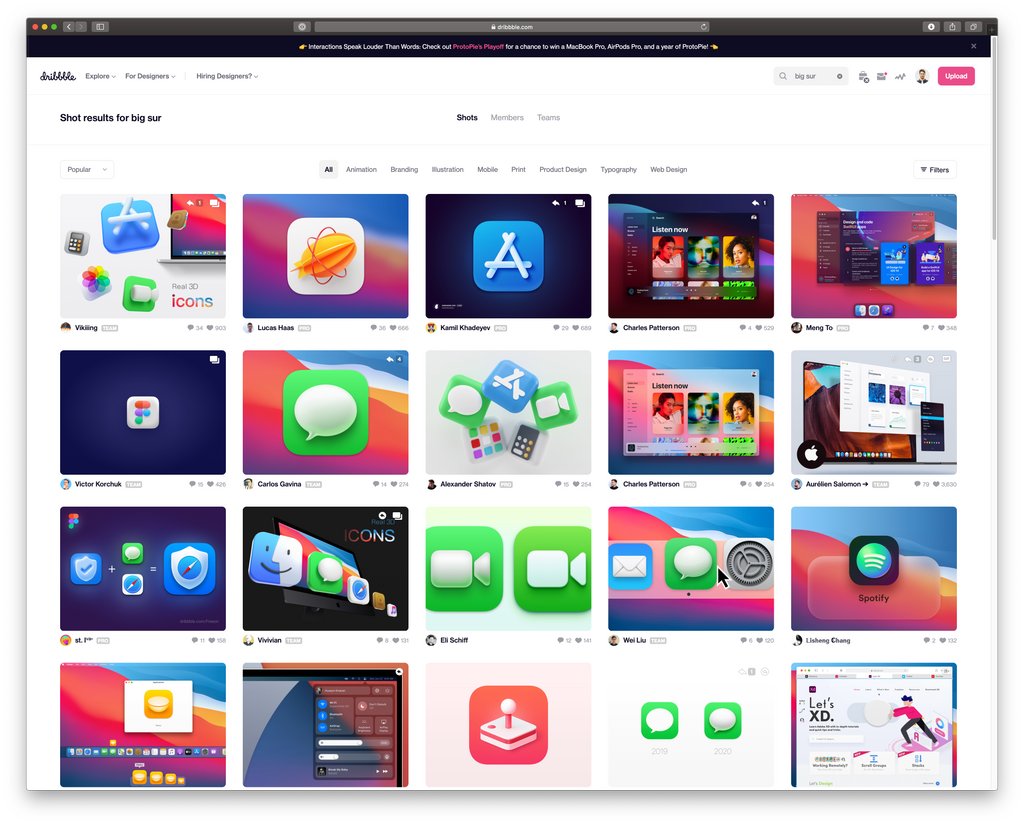Filter by Web Design category

(x=669, y=169)
